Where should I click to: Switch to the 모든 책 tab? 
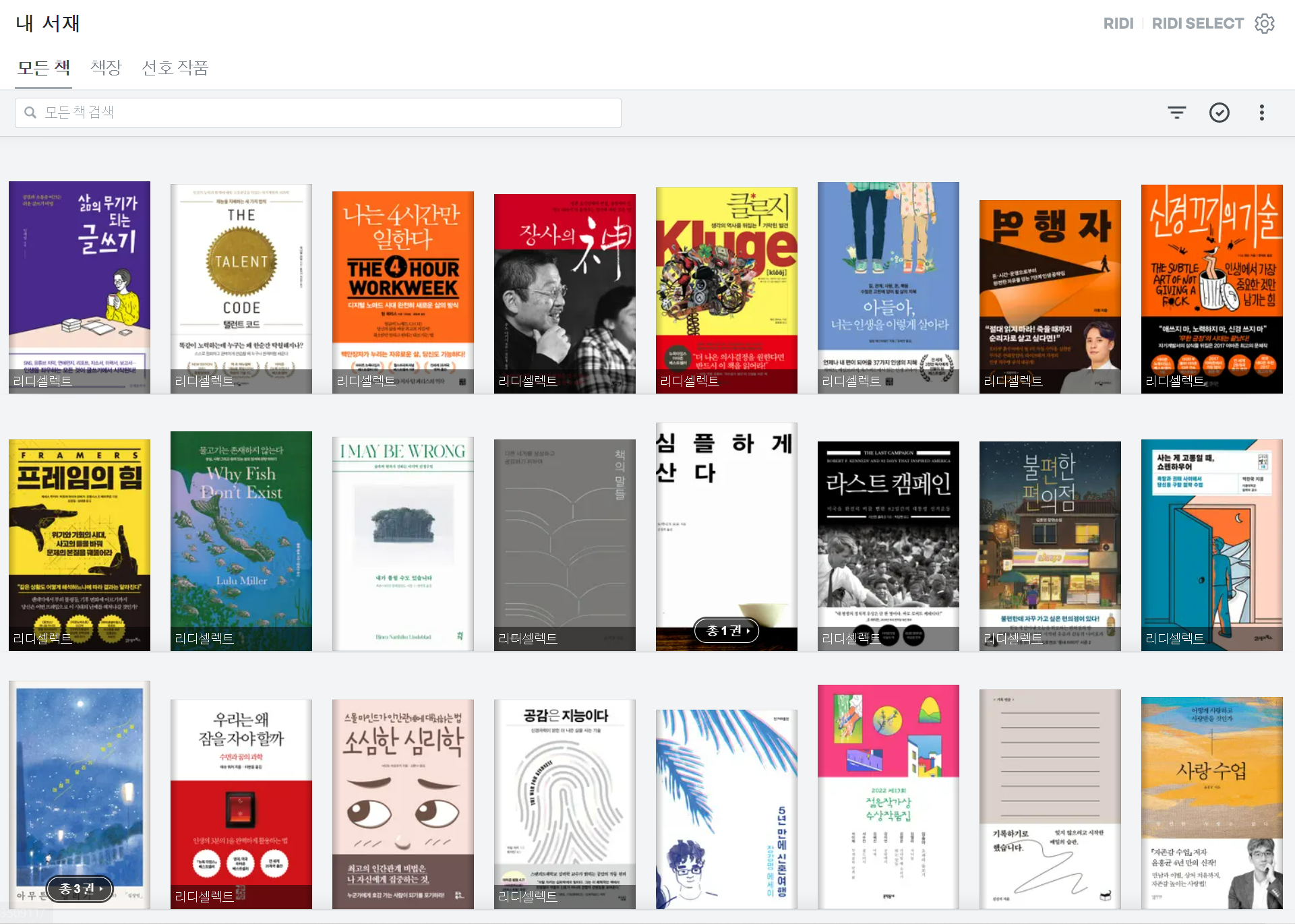tap(43, 67)
